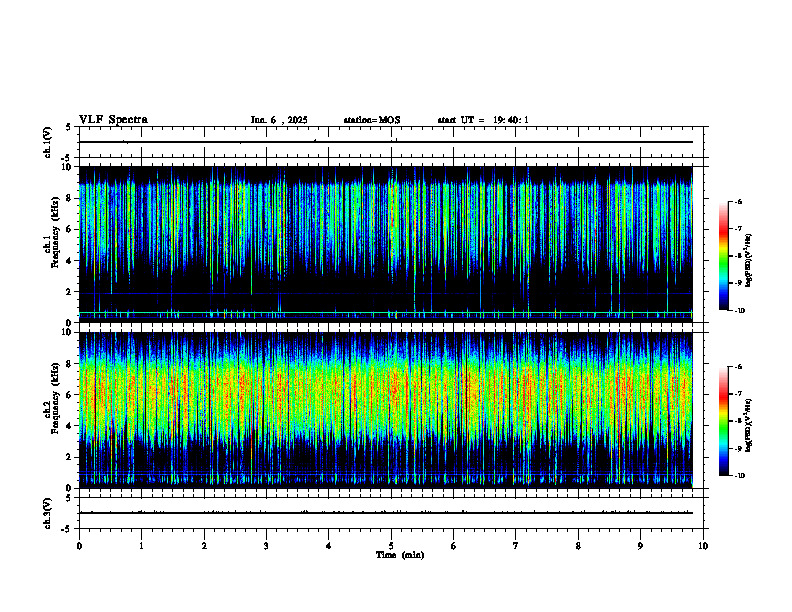Click the "station=MOS" header label
This screenshot has height=612, width=792.
point(372,120)
